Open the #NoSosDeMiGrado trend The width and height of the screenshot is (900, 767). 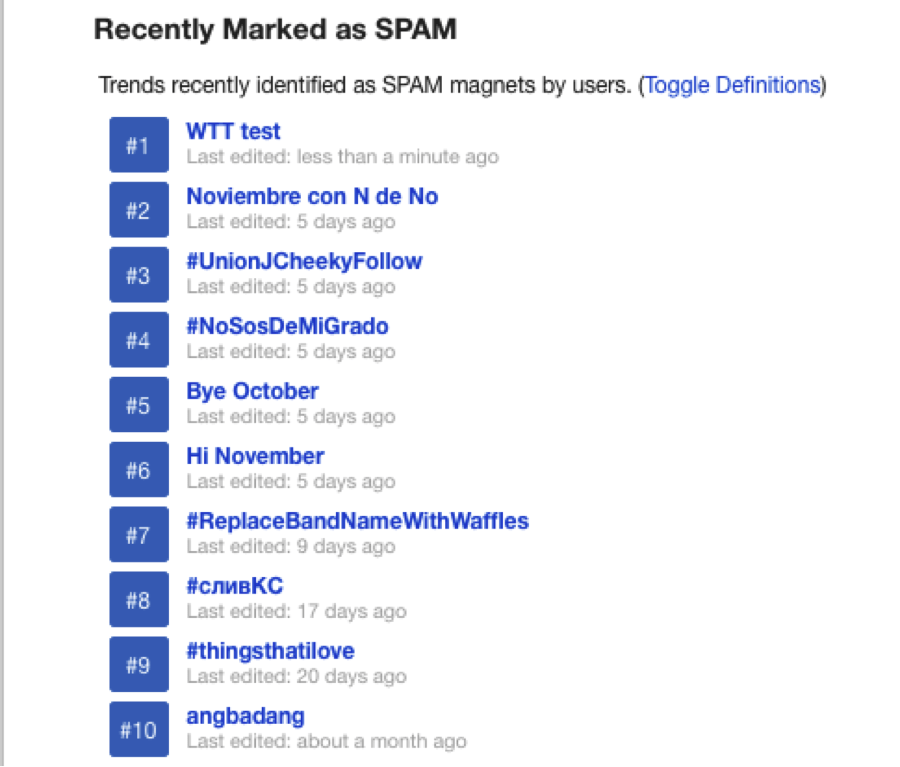[288, 326]
